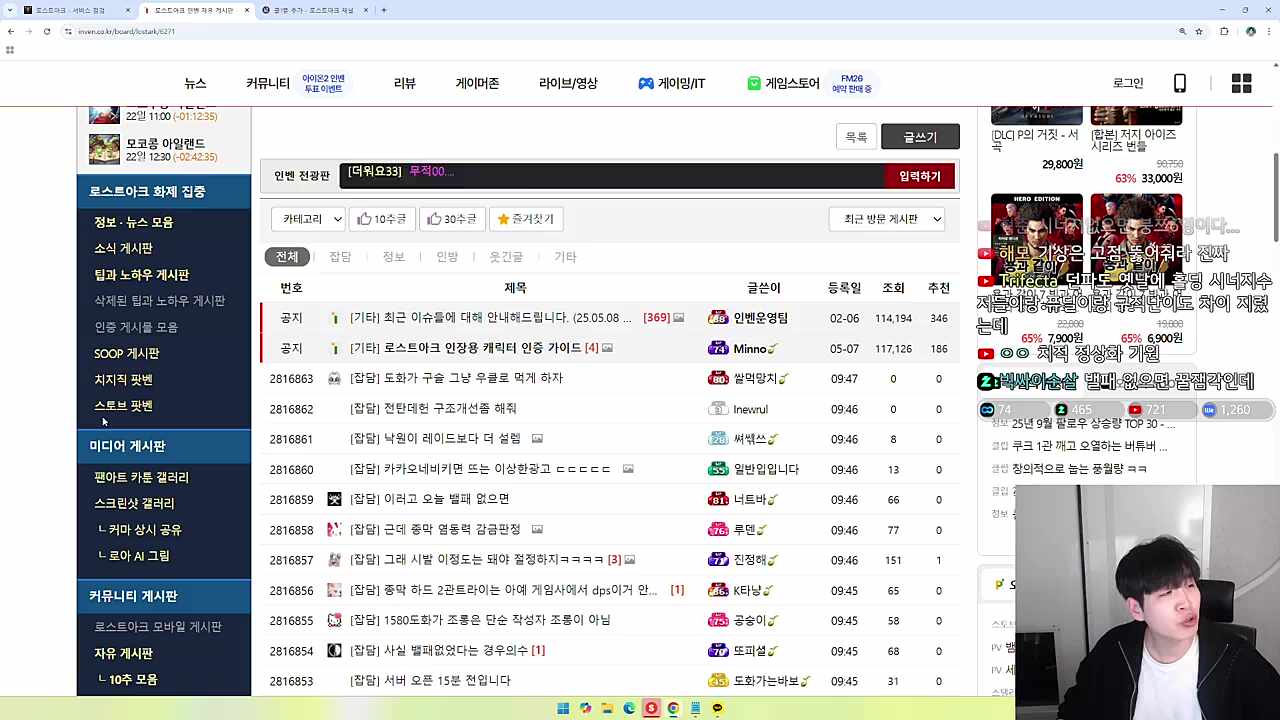
Task: Expand the 최근 방문 게시판 dropdown
Action: 888,219
